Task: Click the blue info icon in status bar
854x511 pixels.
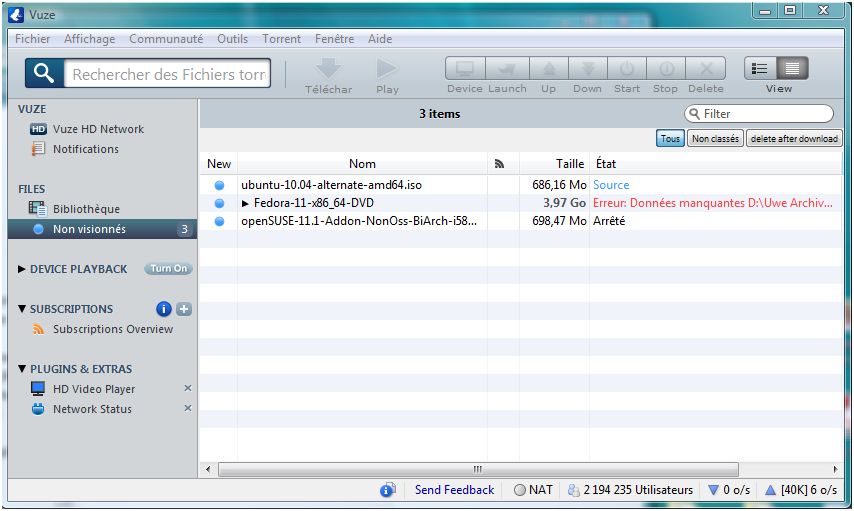Action: point(387,490)
